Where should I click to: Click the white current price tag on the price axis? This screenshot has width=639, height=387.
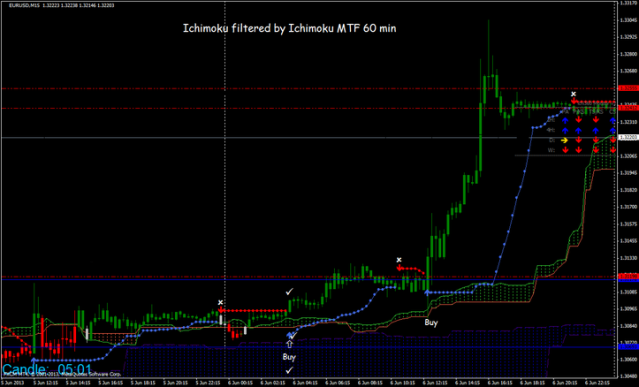point(628,137)
